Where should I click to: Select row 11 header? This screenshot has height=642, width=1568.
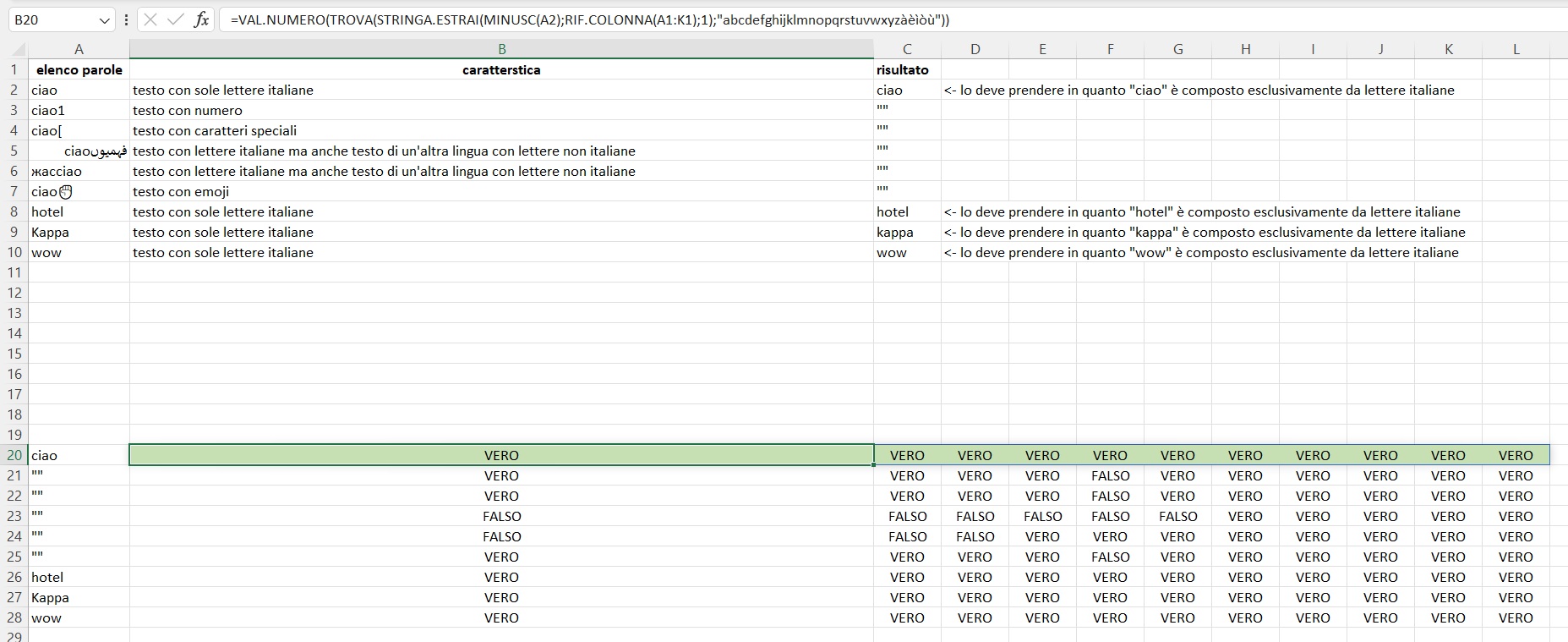click(14, 272)
